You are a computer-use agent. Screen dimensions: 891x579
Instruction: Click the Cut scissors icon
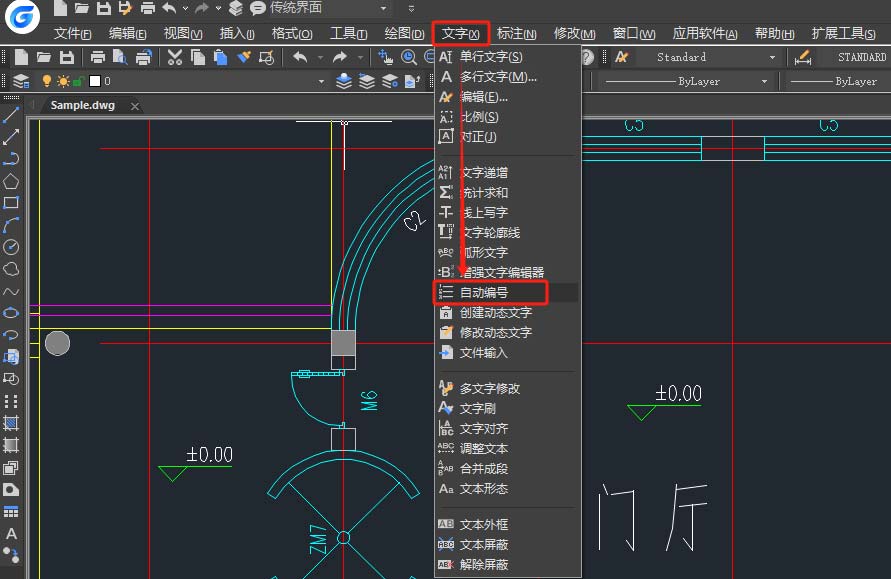[x=175, y=57]
